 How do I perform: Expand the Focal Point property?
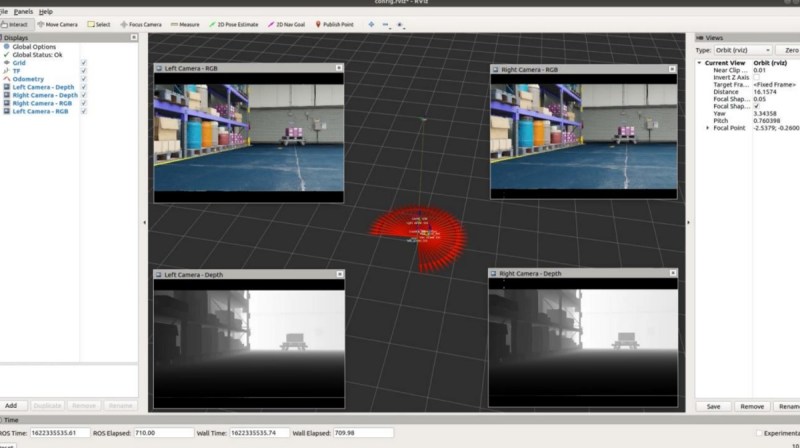(x=707, y=128)
